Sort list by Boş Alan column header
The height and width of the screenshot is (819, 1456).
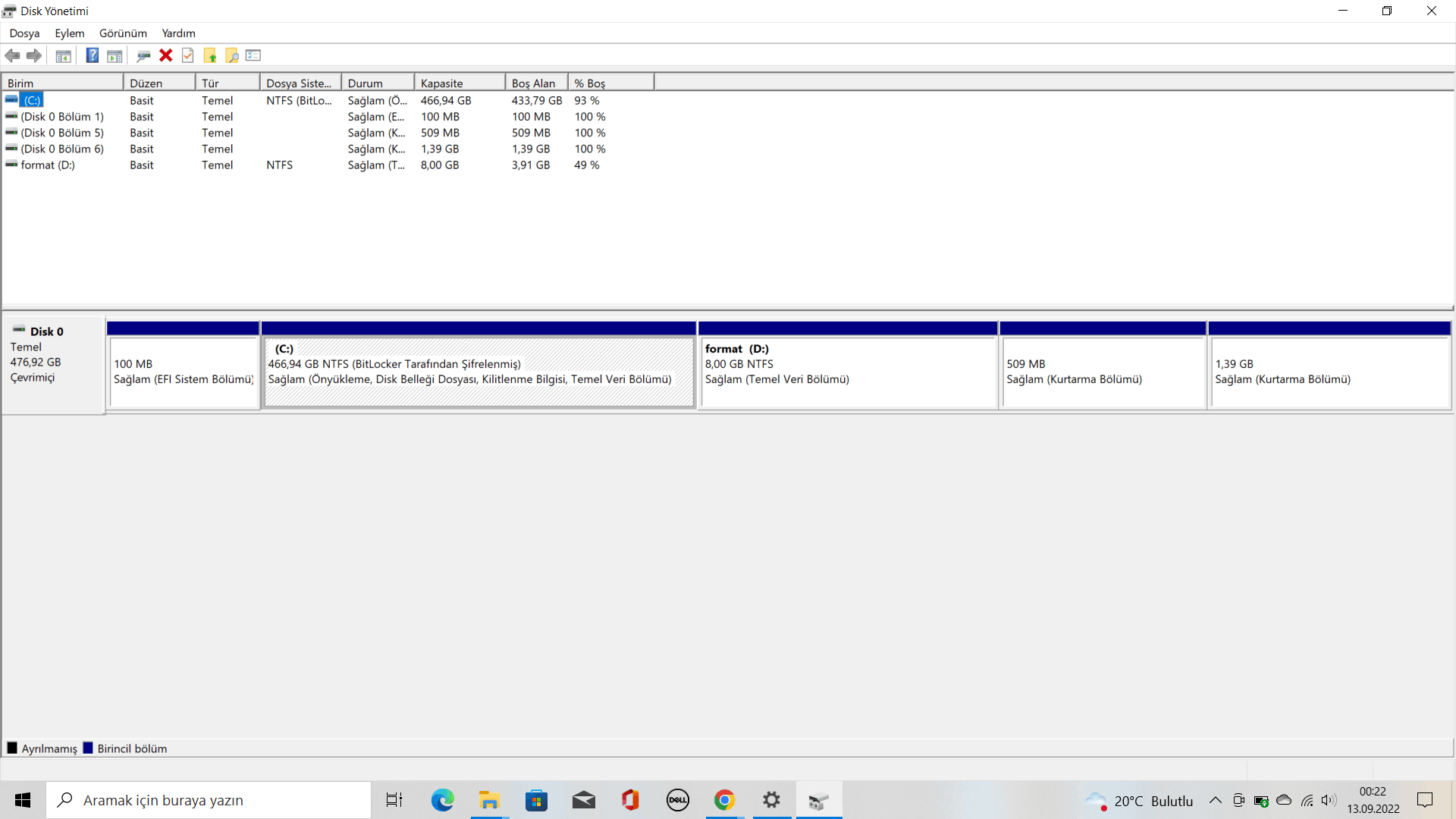tap(535, 83)
